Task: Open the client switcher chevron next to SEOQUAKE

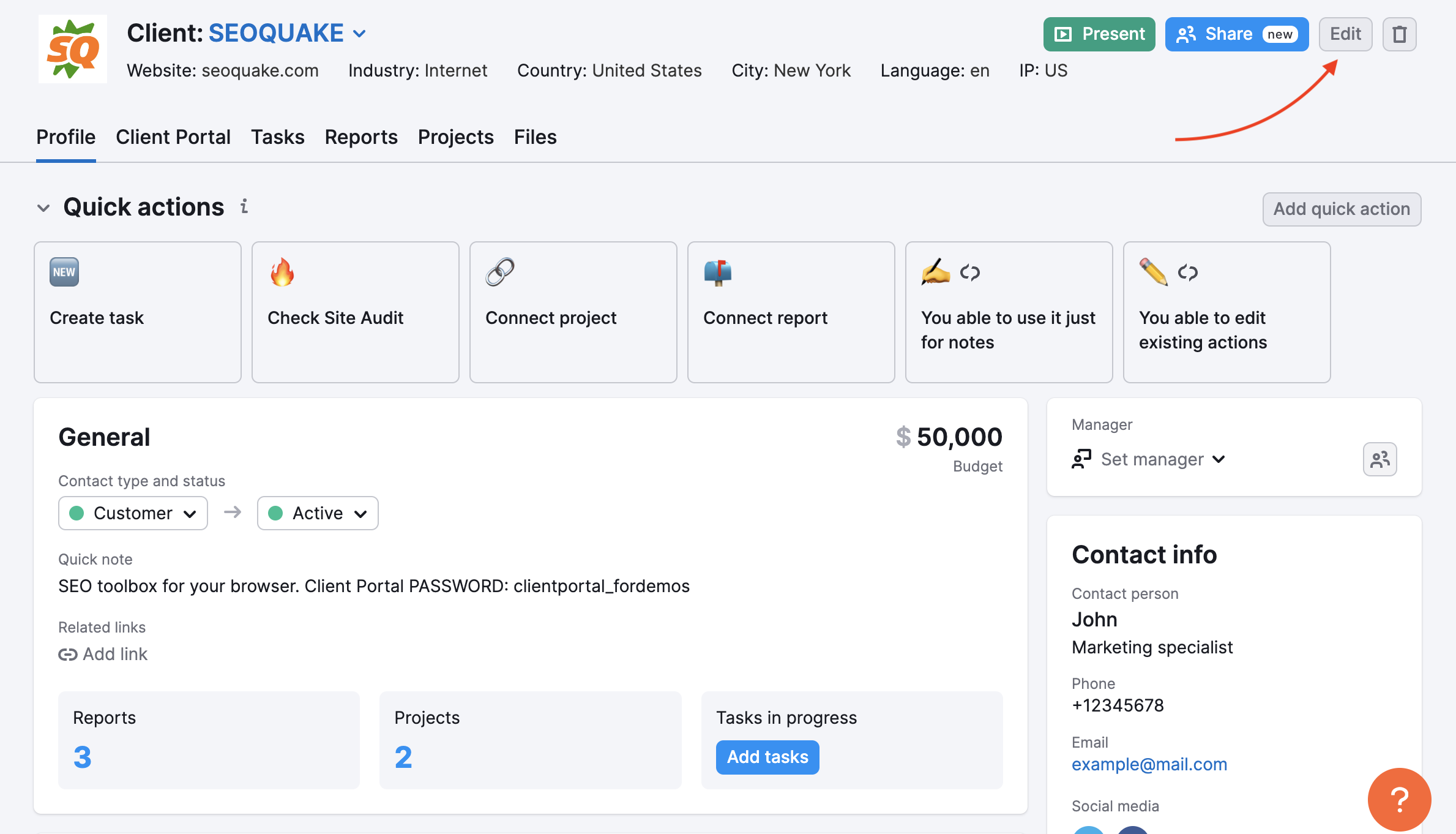Action: [360, 34]
